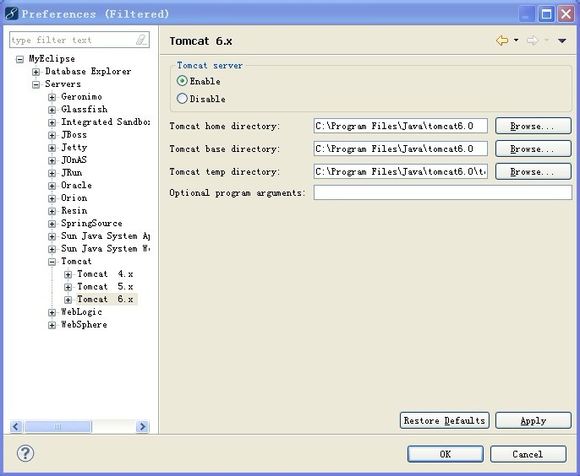Select the WebLogic tree item
Screen dimensions: 580x476
(x=81, y=312)
